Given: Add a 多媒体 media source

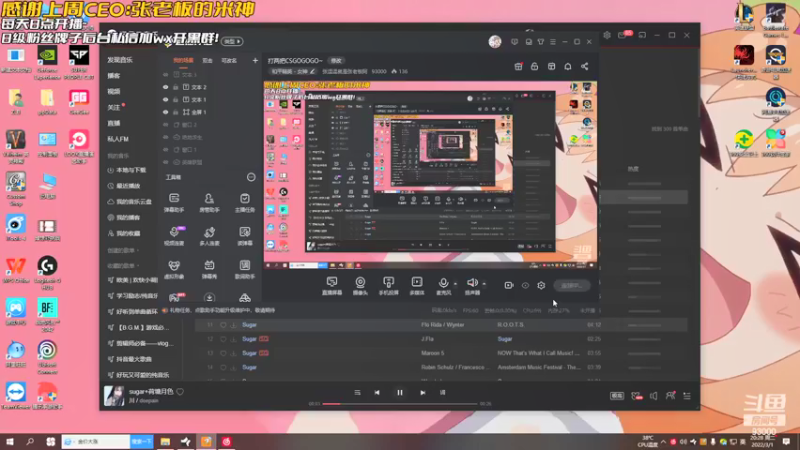Looking at the screenshot, I should 417,286.
